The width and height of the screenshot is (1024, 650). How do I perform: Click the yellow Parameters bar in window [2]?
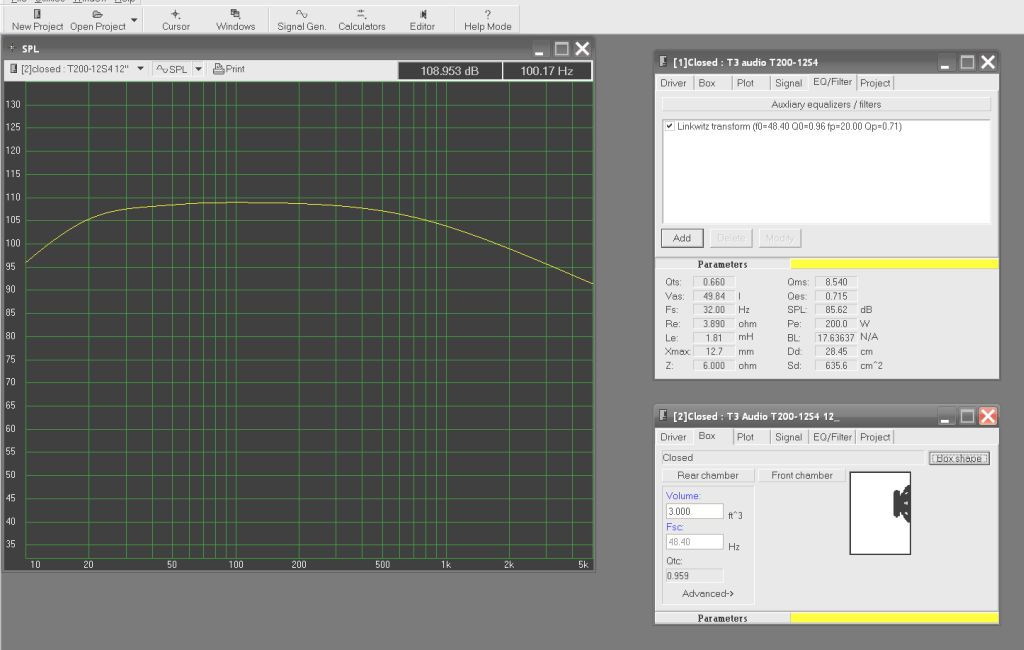tap(894, 618)
